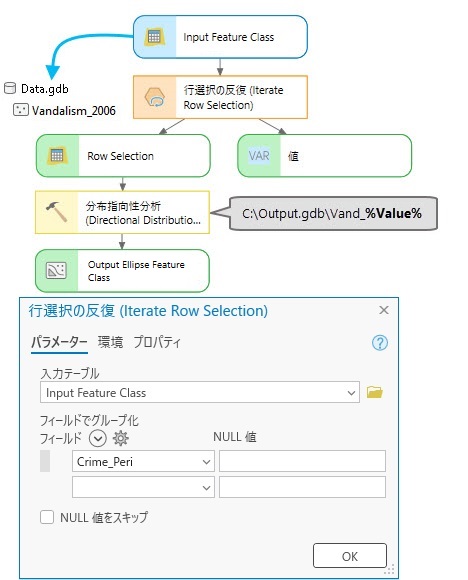Select the Vandalism_2006 tree item
468x580 pixels.
click(x=64, y=110)
